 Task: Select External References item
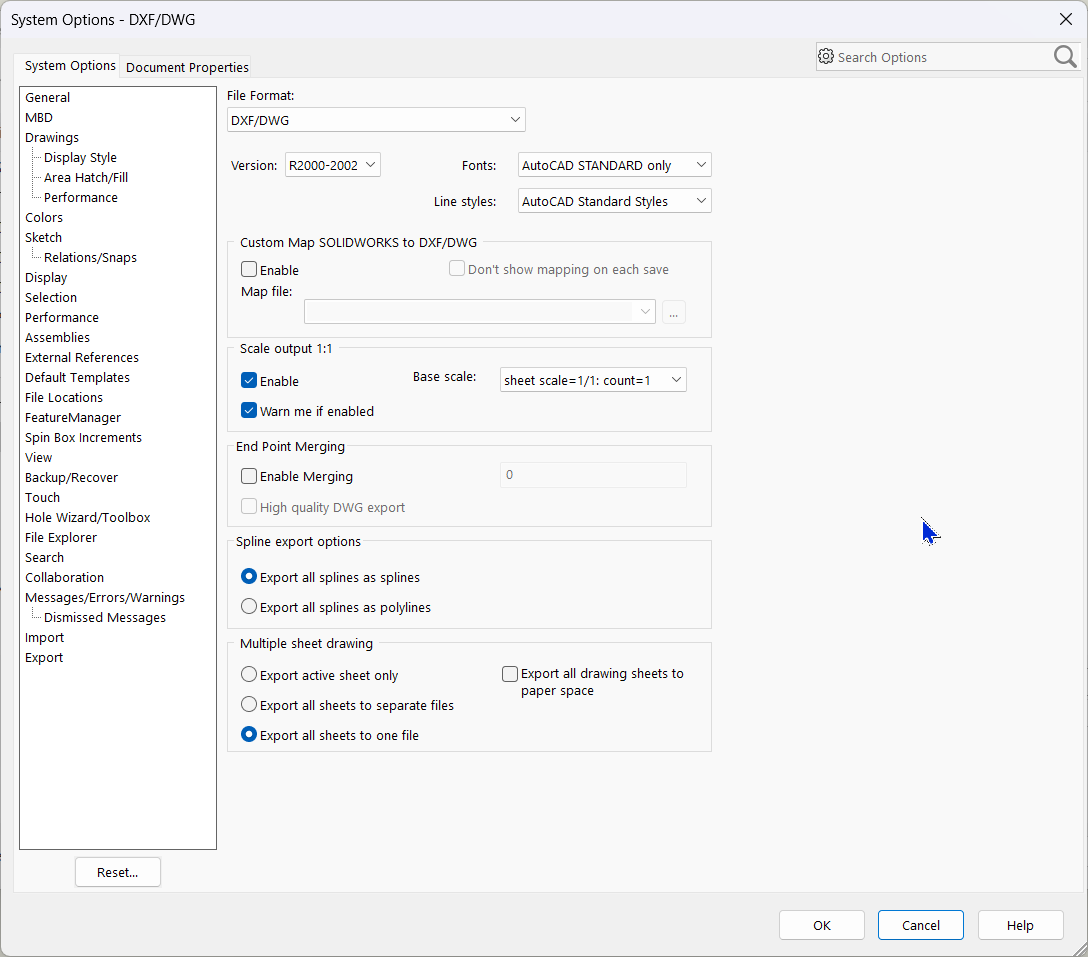(x=82, y=357)
